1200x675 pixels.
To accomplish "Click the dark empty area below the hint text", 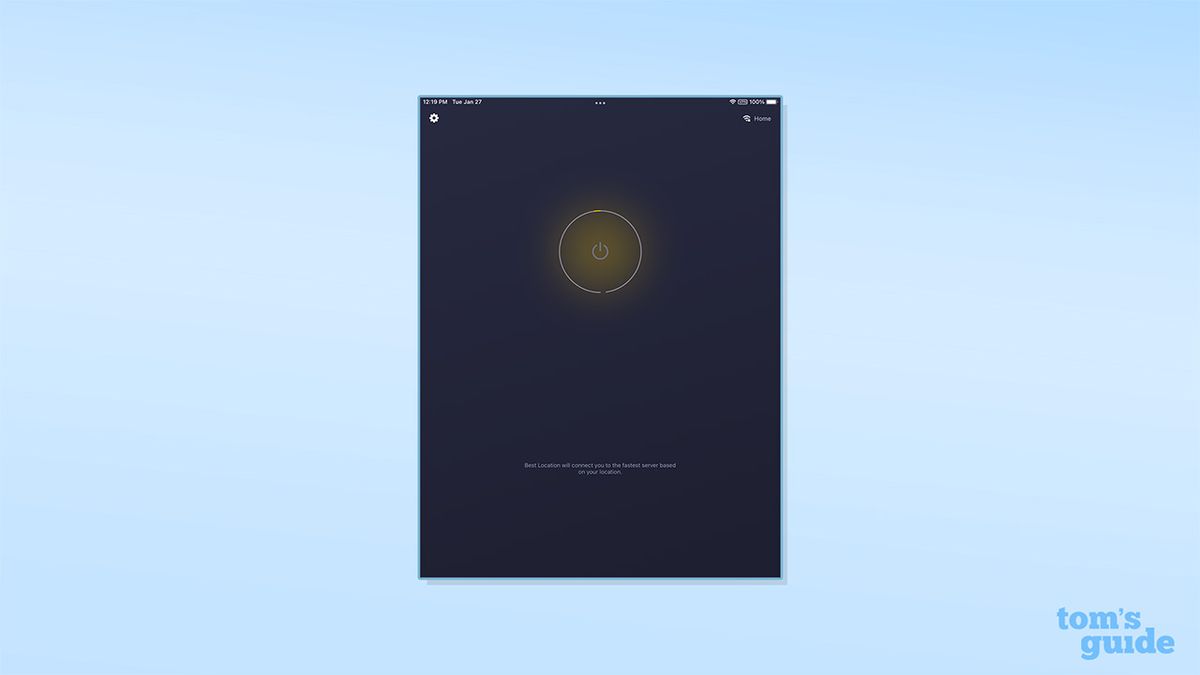I will click(x=600, y=530).
